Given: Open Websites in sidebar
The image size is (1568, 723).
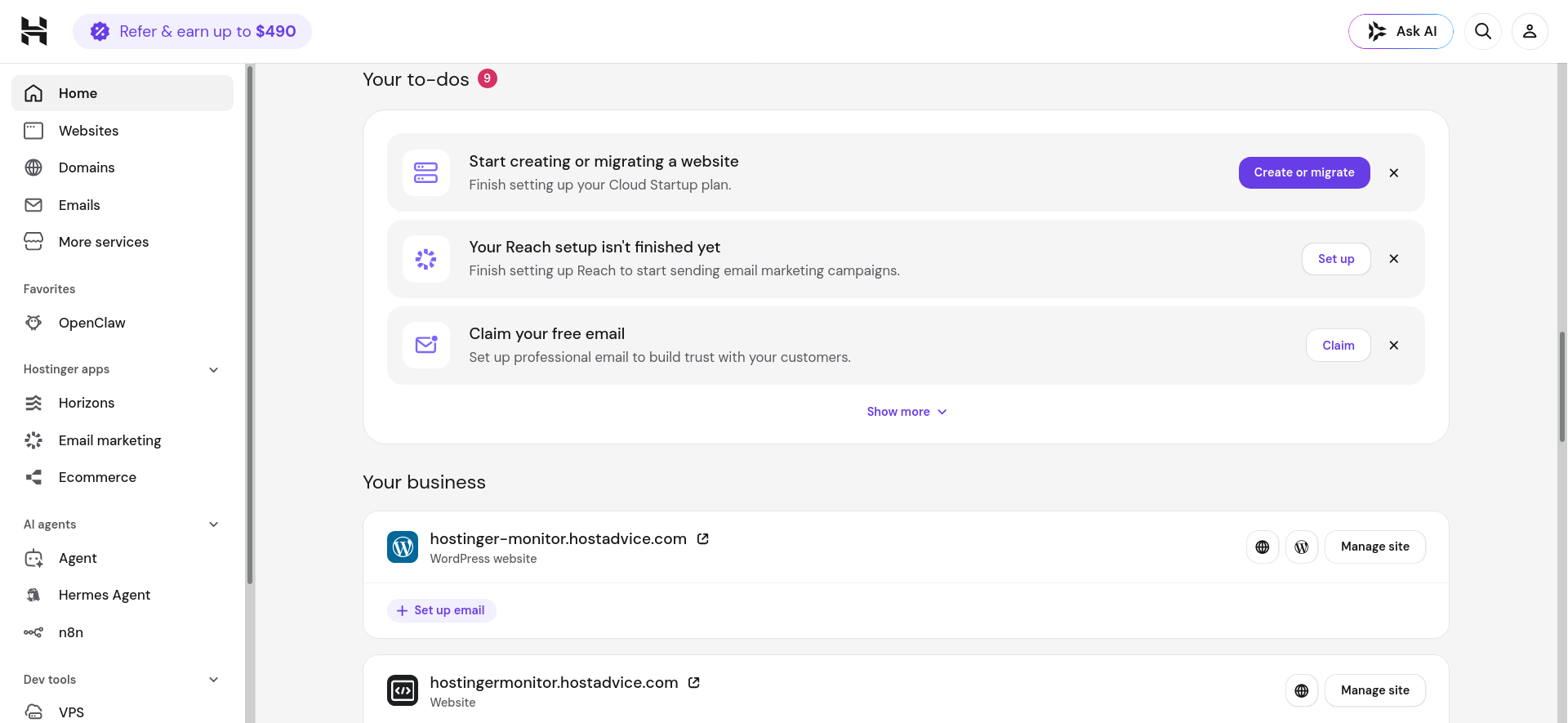Looking at the screenshot, I should click(122, 131).
